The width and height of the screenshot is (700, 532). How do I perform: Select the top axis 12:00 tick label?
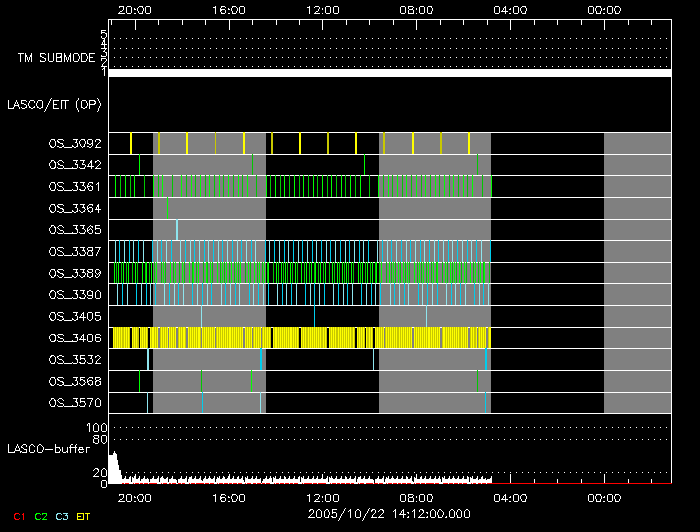pos(322,9)
